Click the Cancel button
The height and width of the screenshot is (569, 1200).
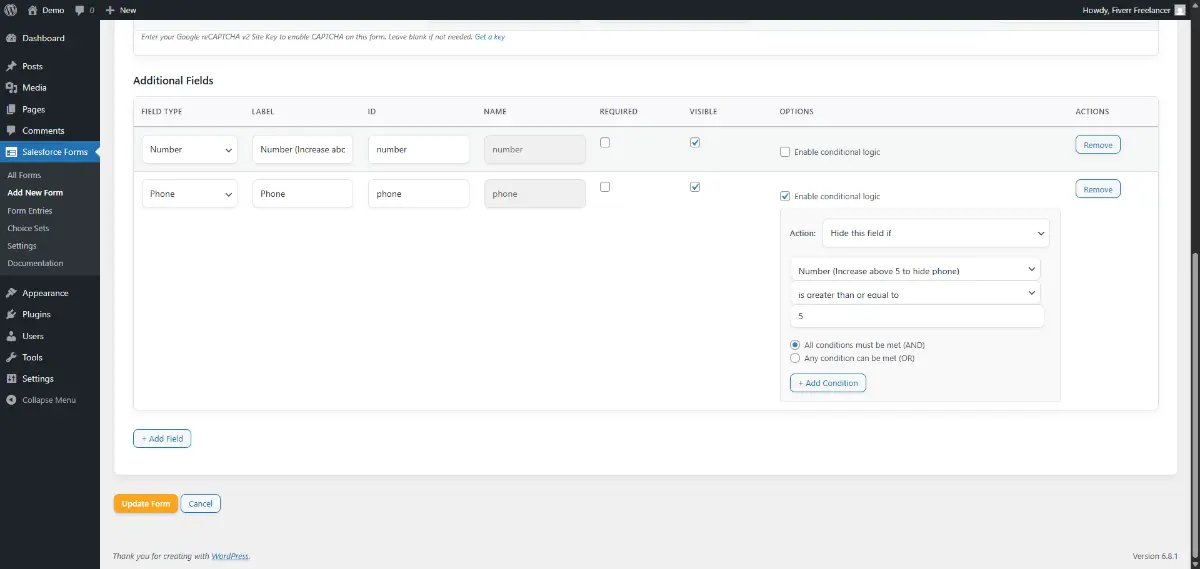click(x=201, y=503)
